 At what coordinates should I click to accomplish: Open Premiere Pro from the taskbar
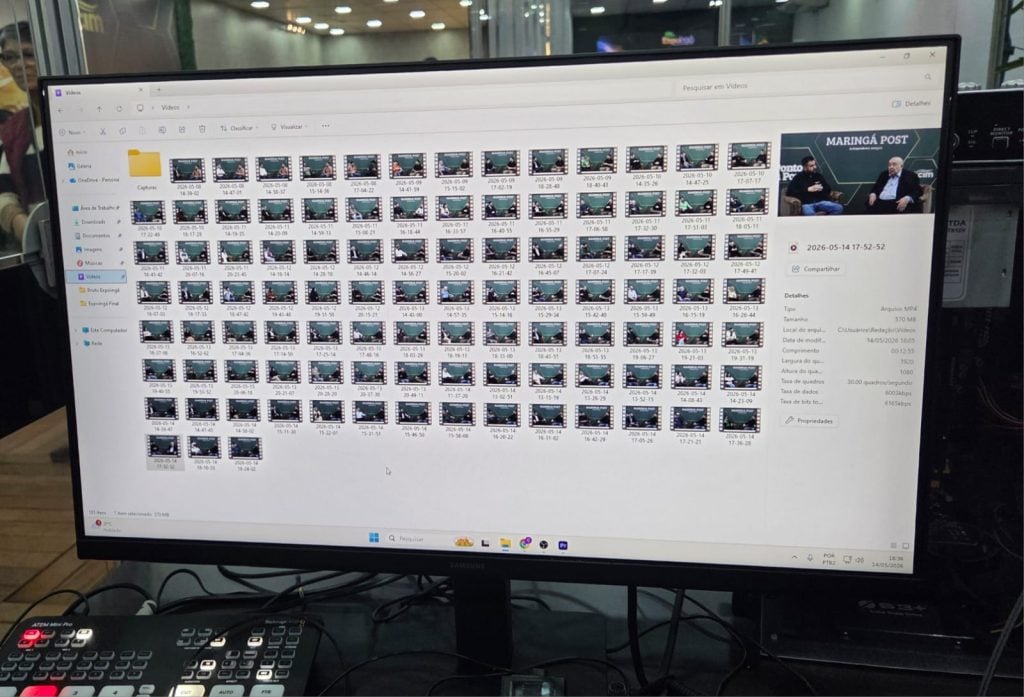pyautogui.click(x=563, y=545)
